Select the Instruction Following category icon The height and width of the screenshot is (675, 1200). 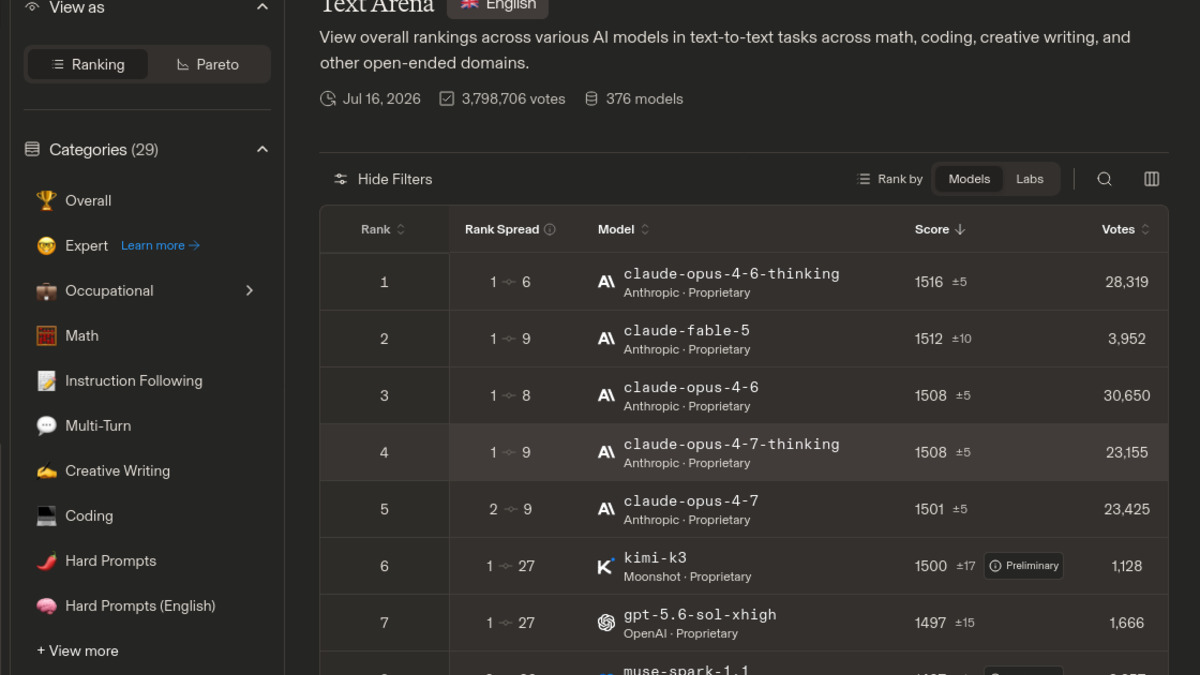[46, 380]
